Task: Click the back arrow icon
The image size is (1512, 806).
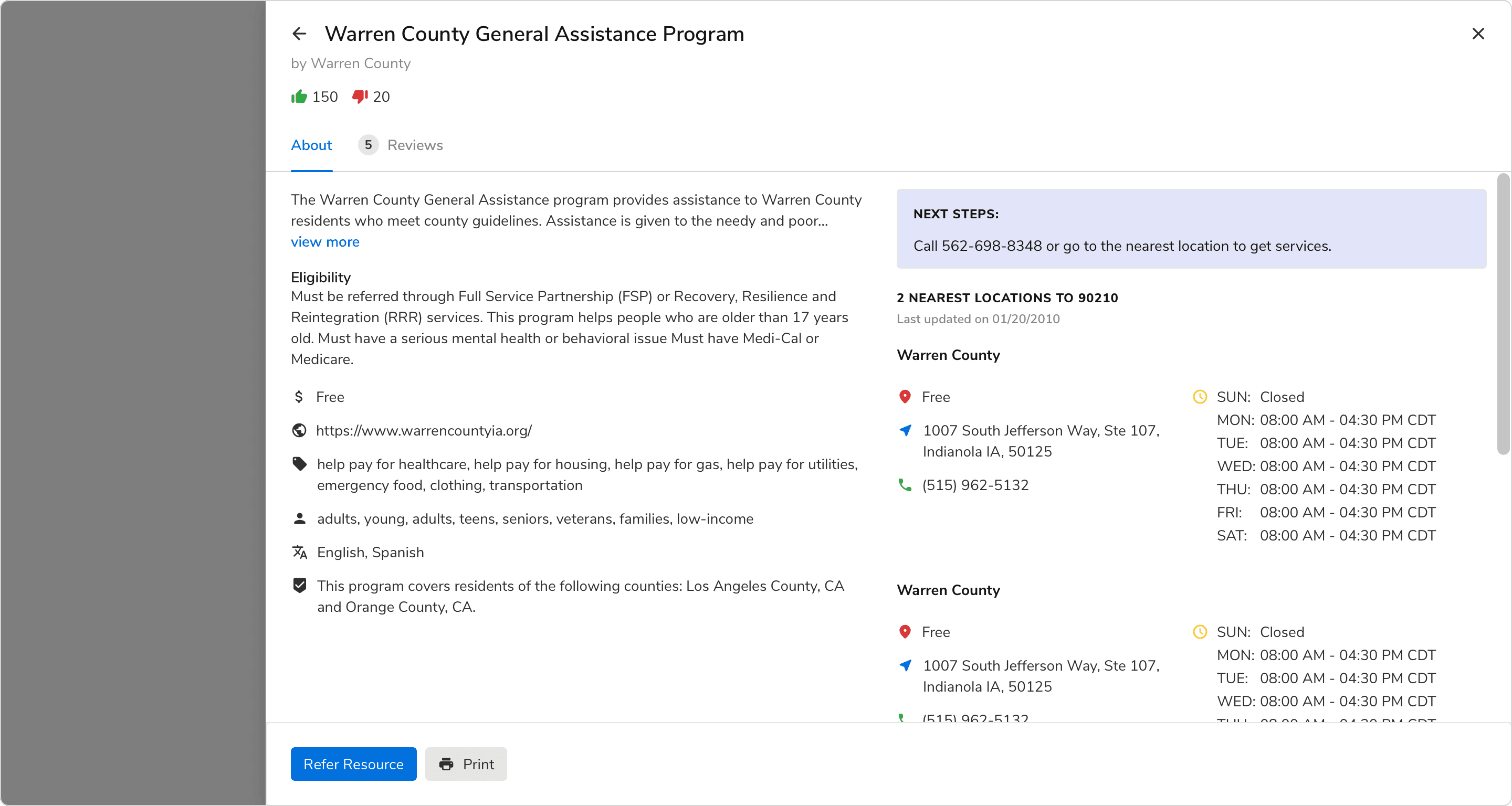Action: 299,34
